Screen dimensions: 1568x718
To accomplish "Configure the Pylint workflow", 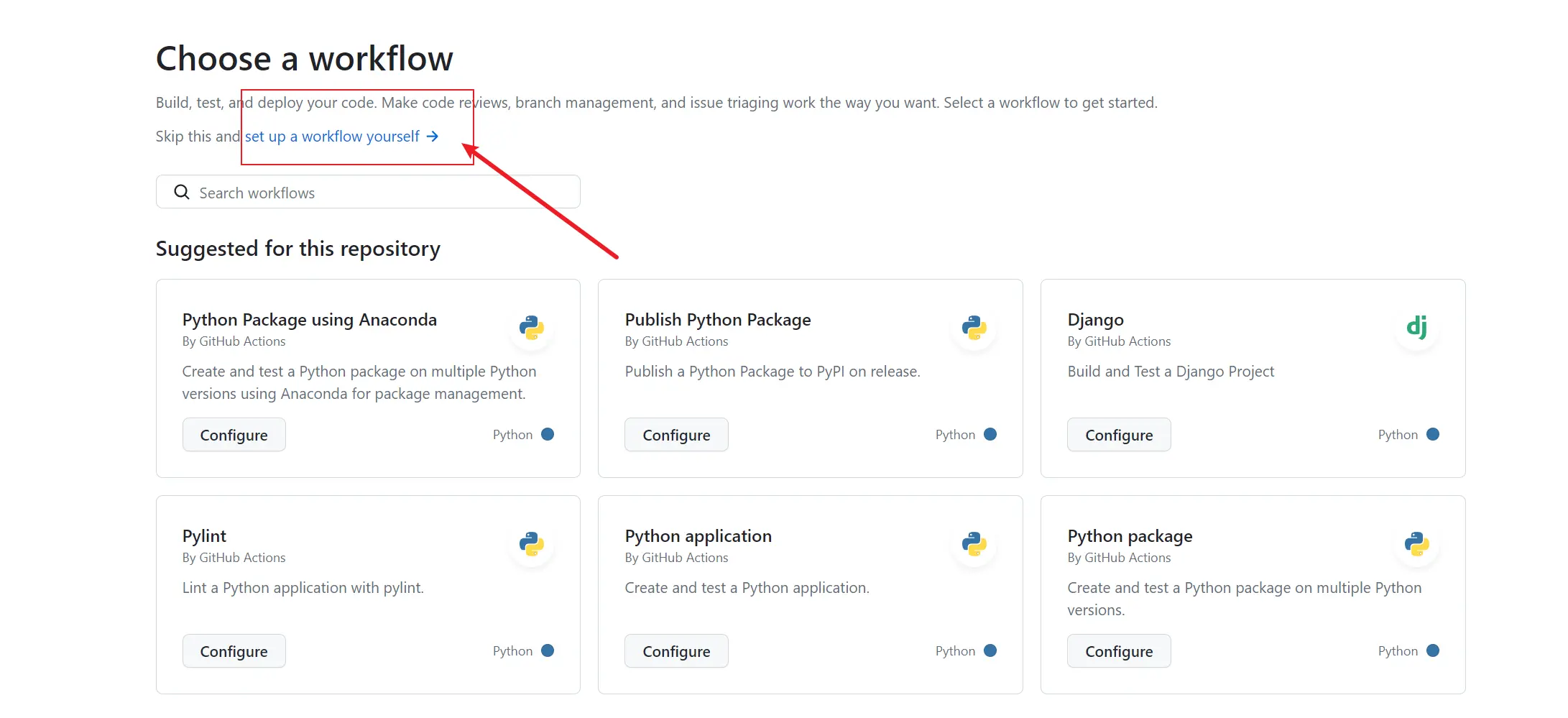I will pos(234,651).
